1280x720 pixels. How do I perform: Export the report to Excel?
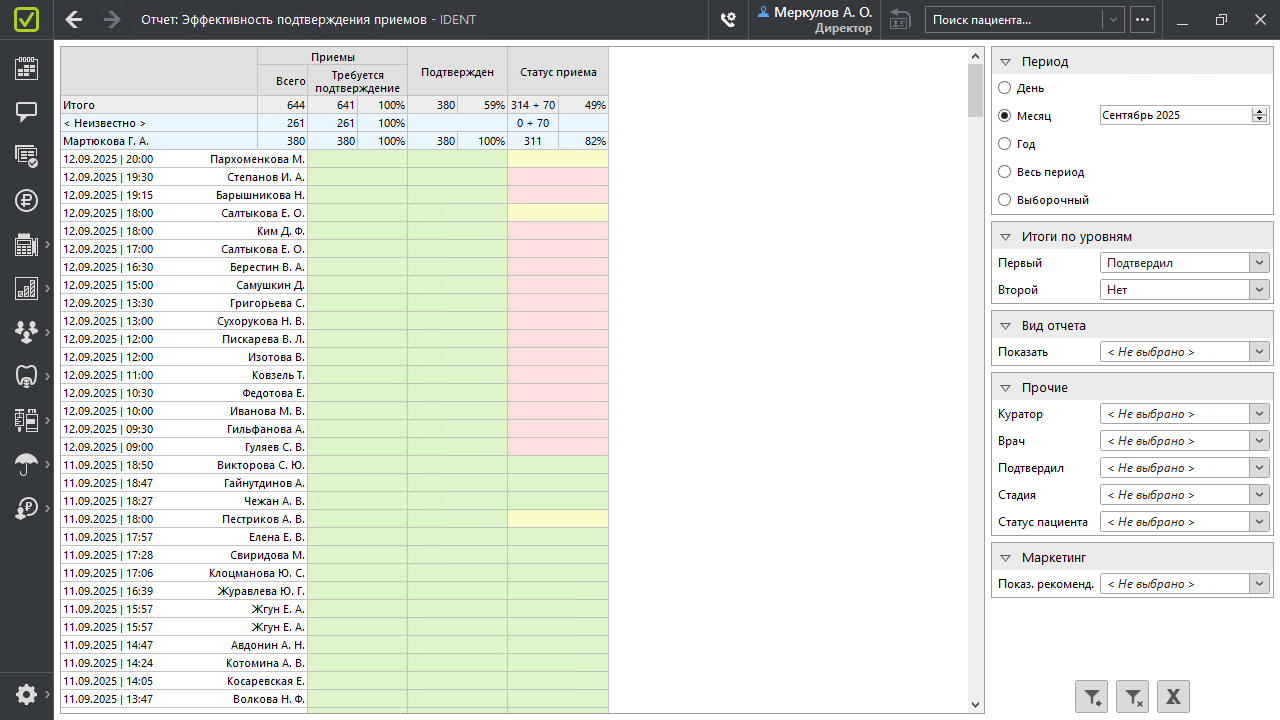click(x=1173, y=697)
